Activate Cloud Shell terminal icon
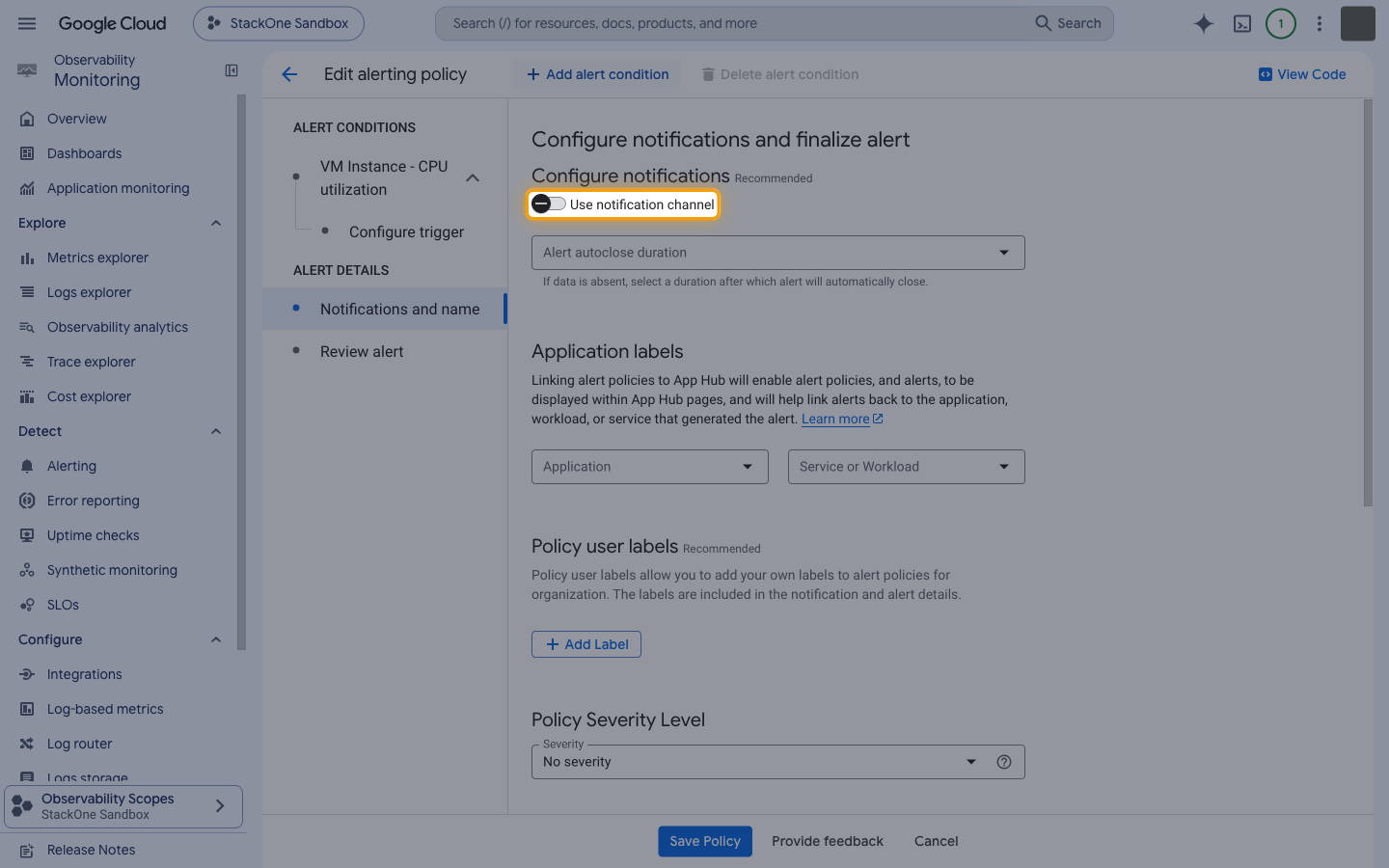This screenshot has height=868, width=1389. coord(1242,23)
